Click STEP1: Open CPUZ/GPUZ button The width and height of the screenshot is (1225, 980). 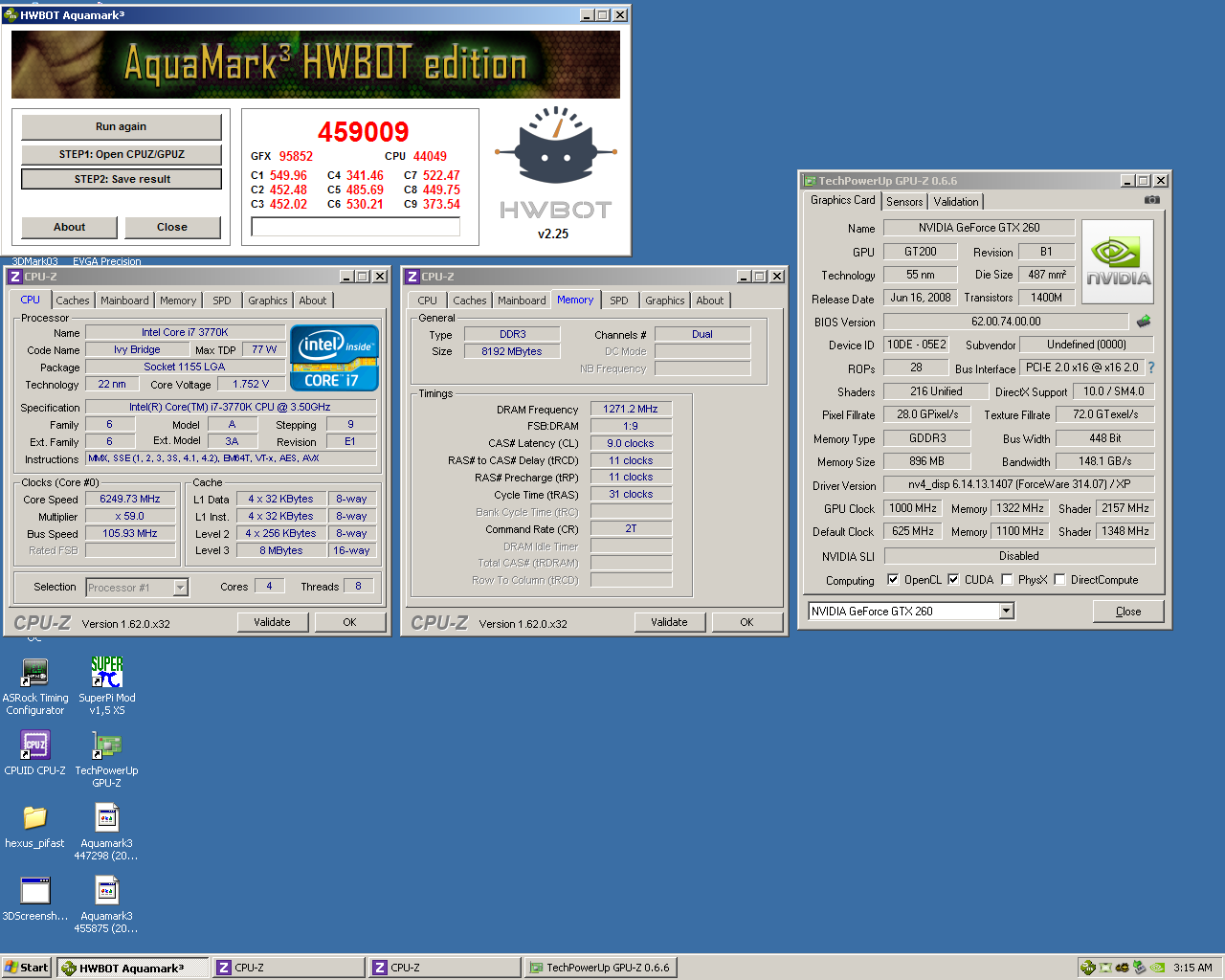pyautogui.click(x=121, y=154)
